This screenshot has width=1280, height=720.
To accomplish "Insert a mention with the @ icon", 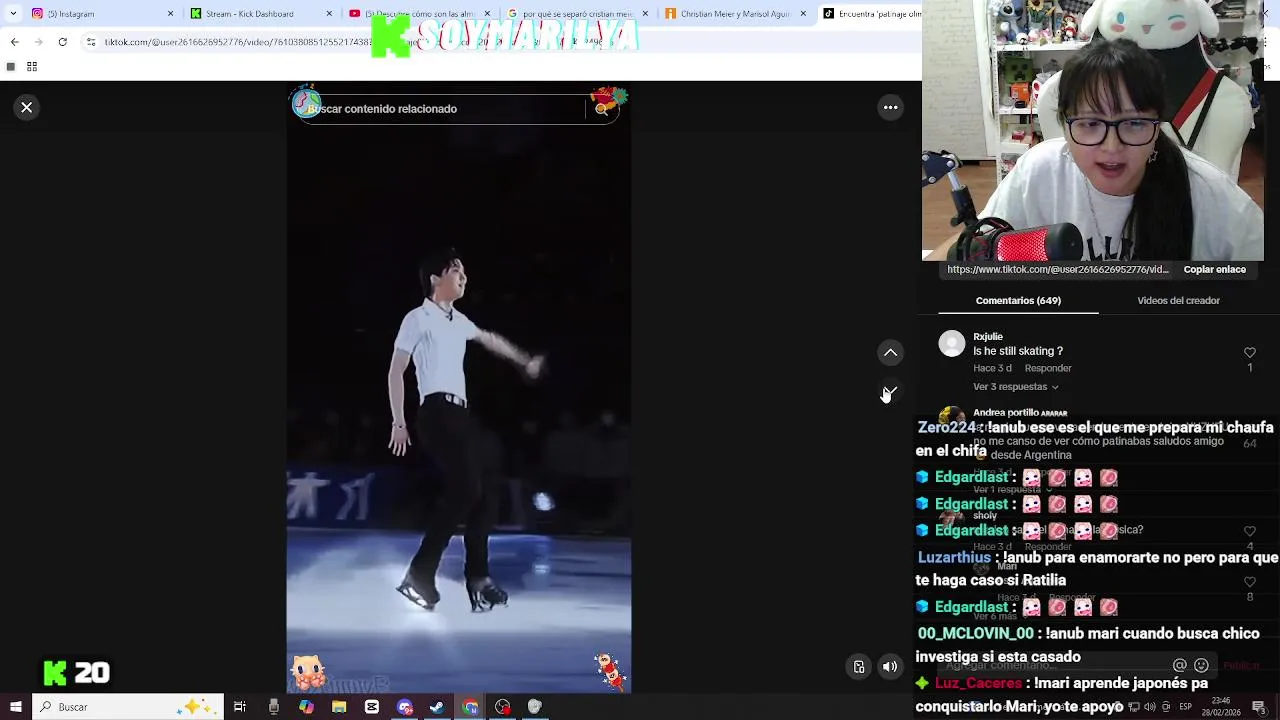I will tap(1179, 665).
